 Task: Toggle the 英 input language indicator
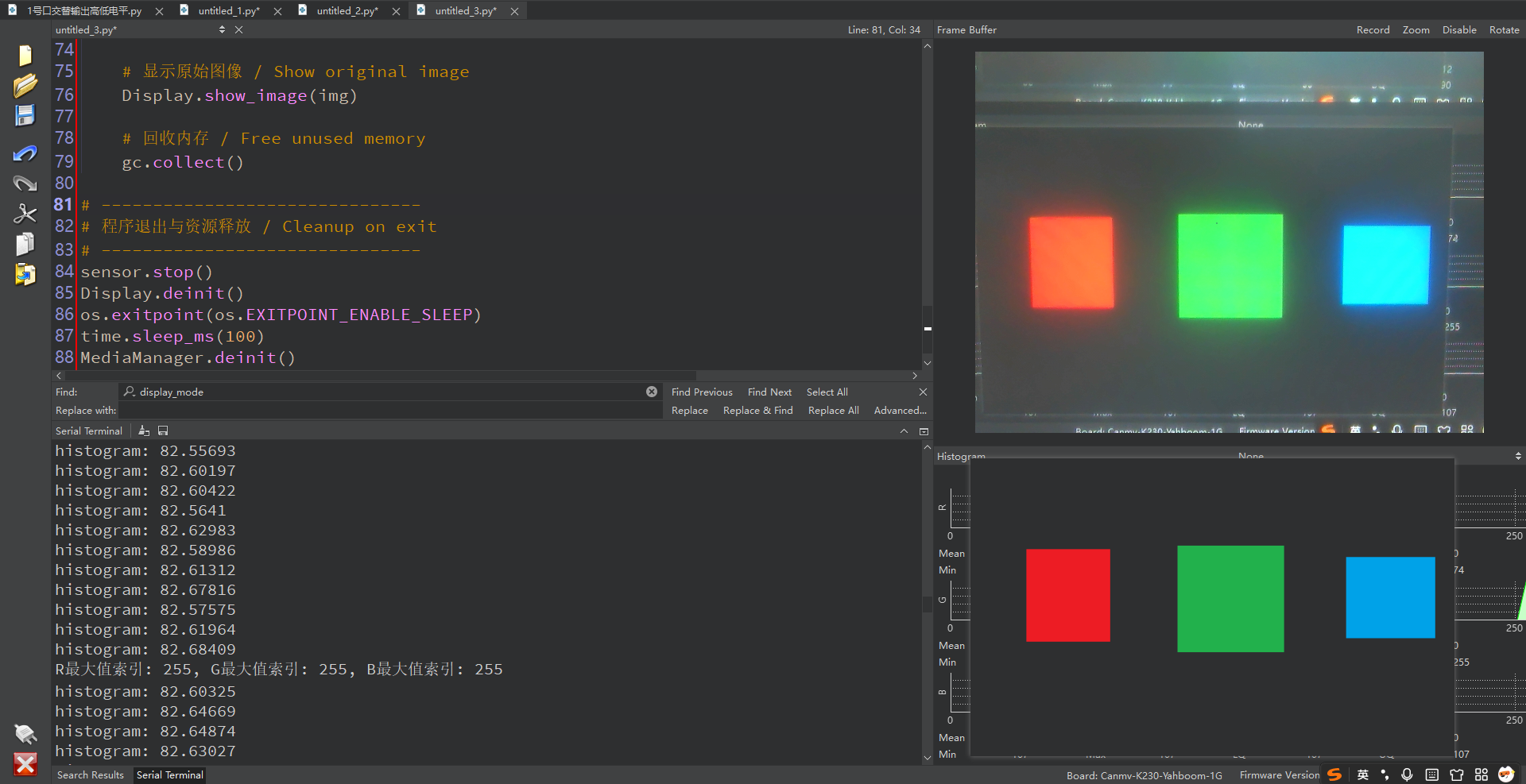(1363, 774)
